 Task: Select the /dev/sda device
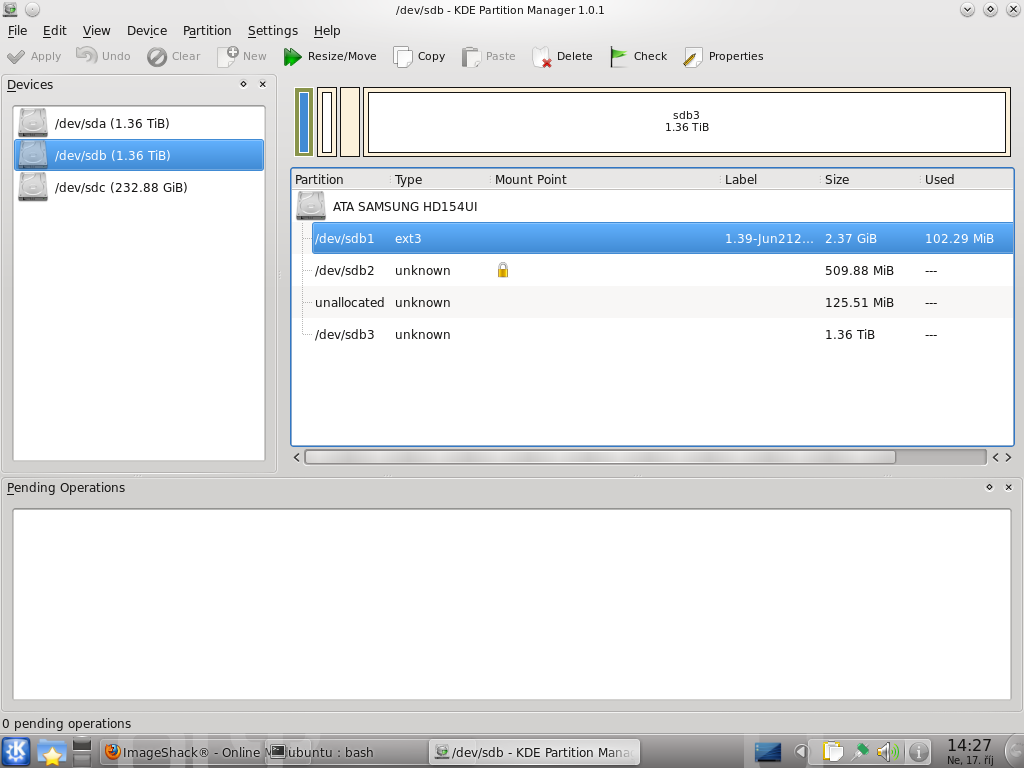pyautogui.click(x=139, y=123)
